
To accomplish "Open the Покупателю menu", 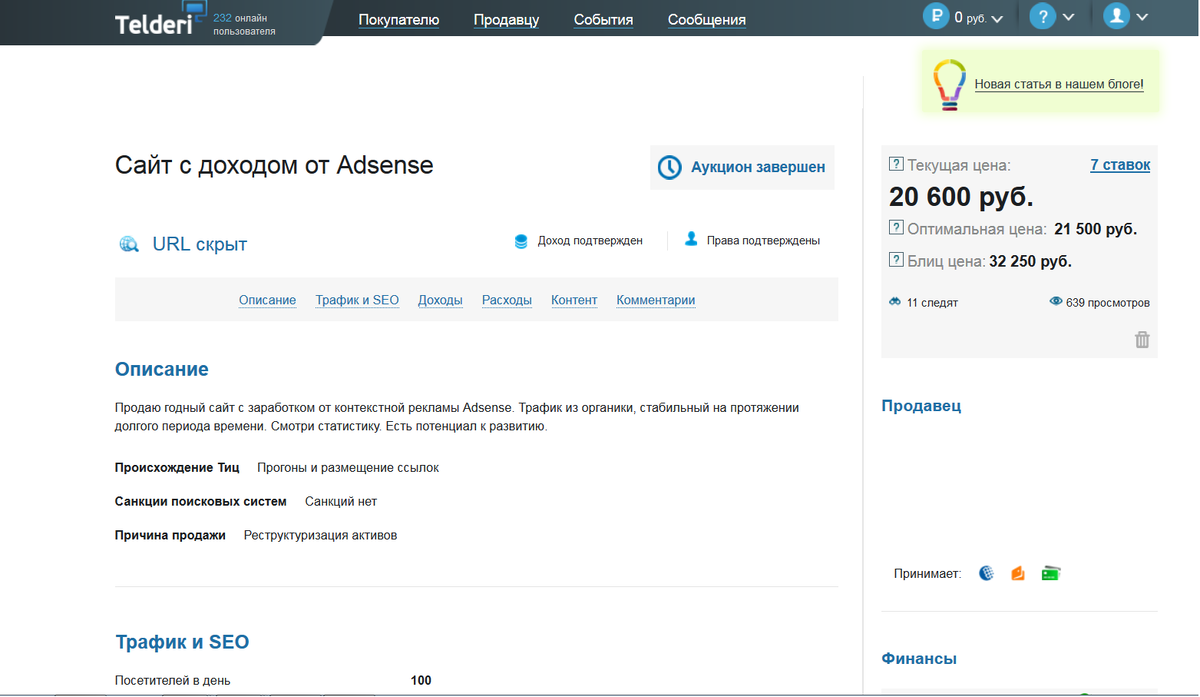I will 399,19.
